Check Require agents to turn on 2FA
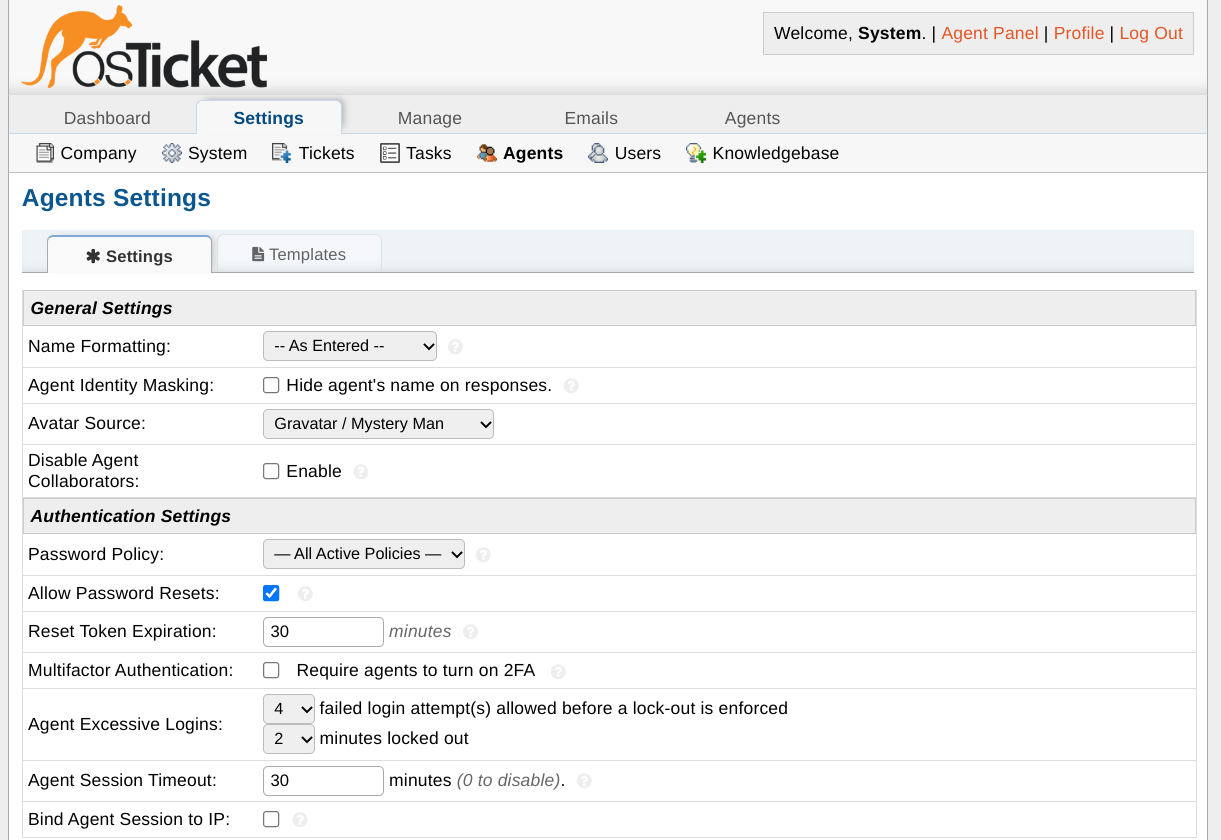Viewport: 1221px width, 840px height. pos(271,670)
